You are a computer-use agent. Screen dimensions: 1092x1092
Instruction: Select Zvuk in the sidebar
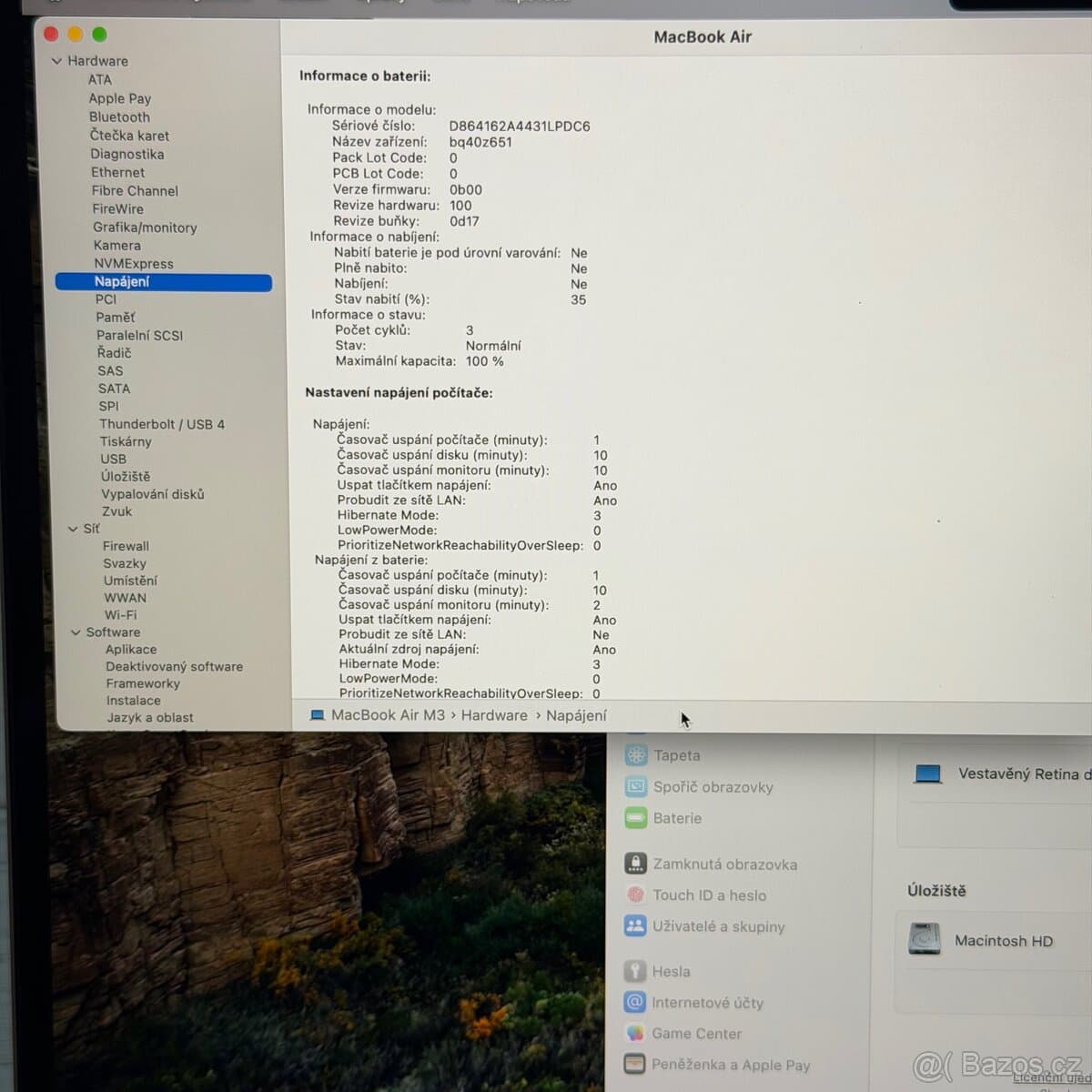point(116,511)
